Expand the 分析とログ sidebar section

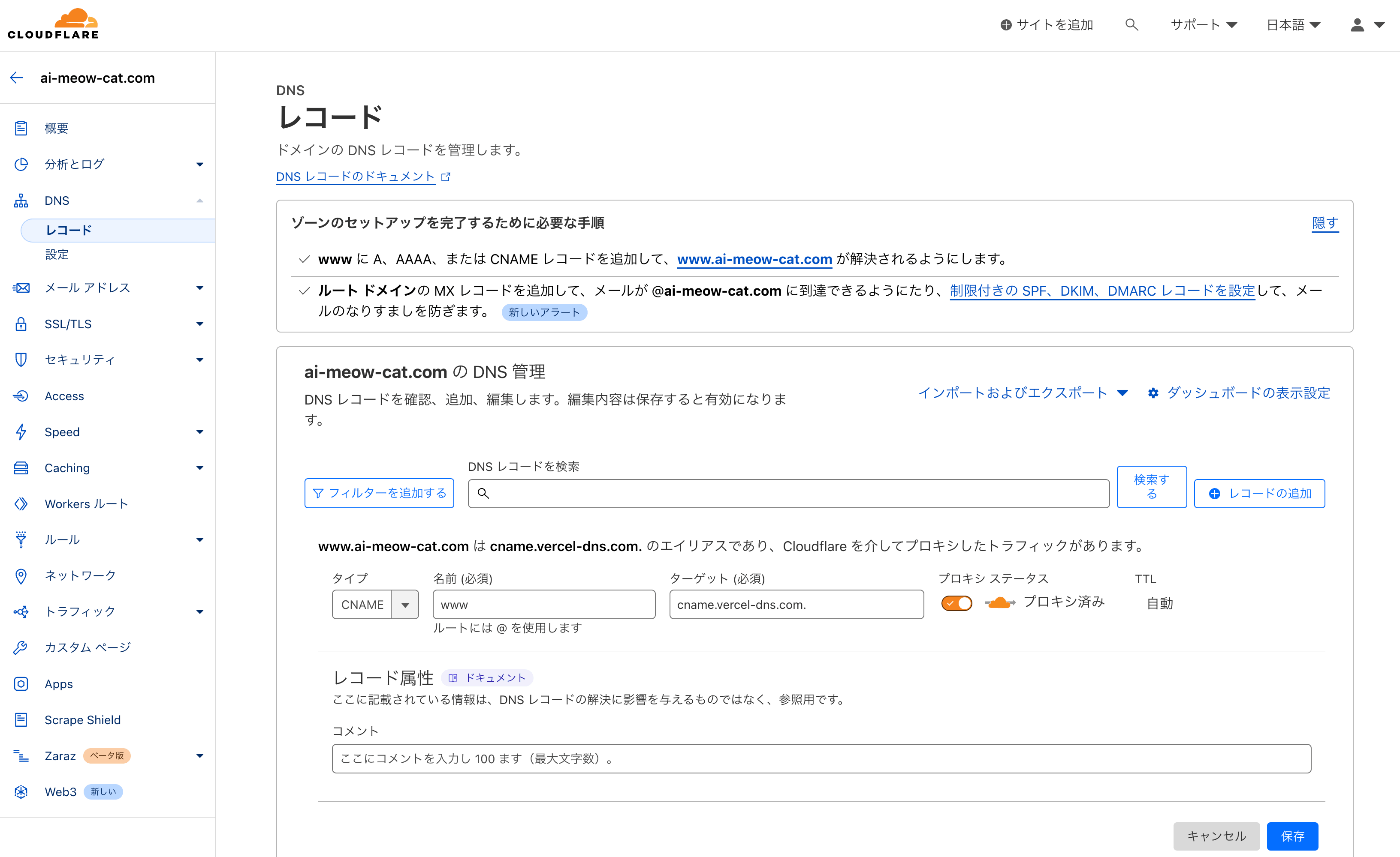coord(200,164)
